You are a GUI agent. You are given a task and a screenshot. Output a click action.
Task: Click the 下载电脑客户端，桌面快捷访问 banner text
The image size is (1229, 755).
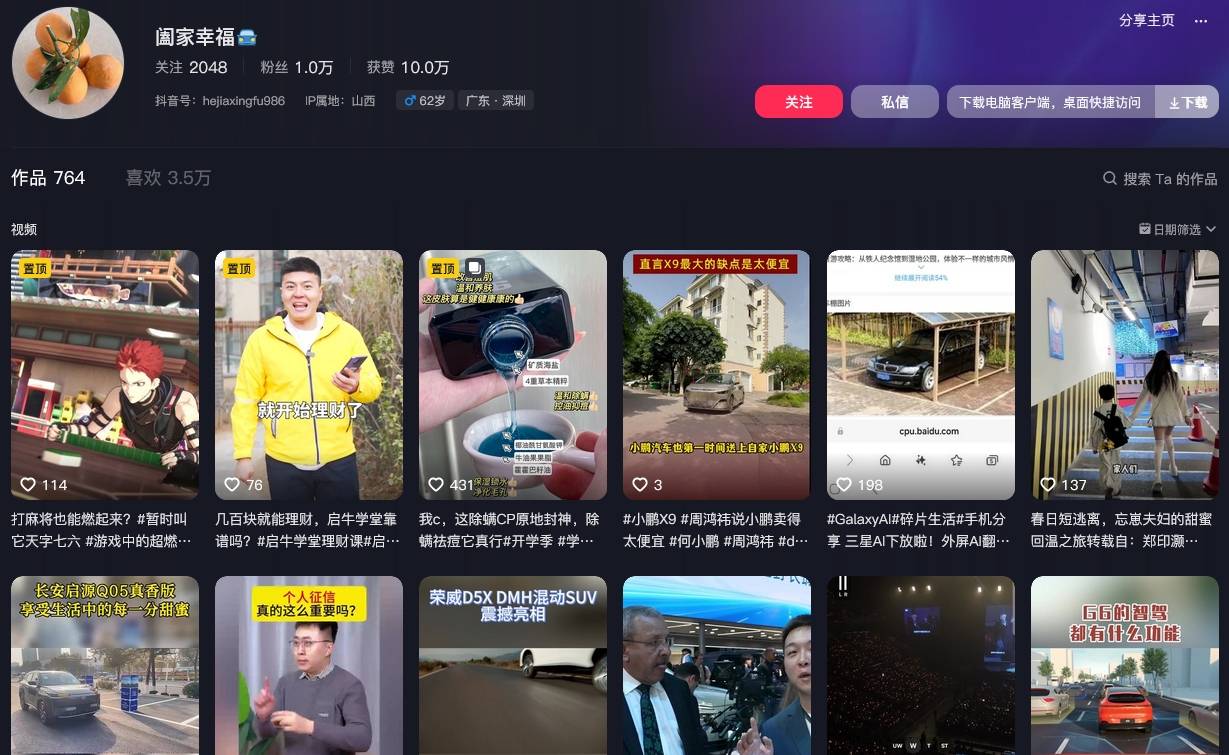point(1049,102)
